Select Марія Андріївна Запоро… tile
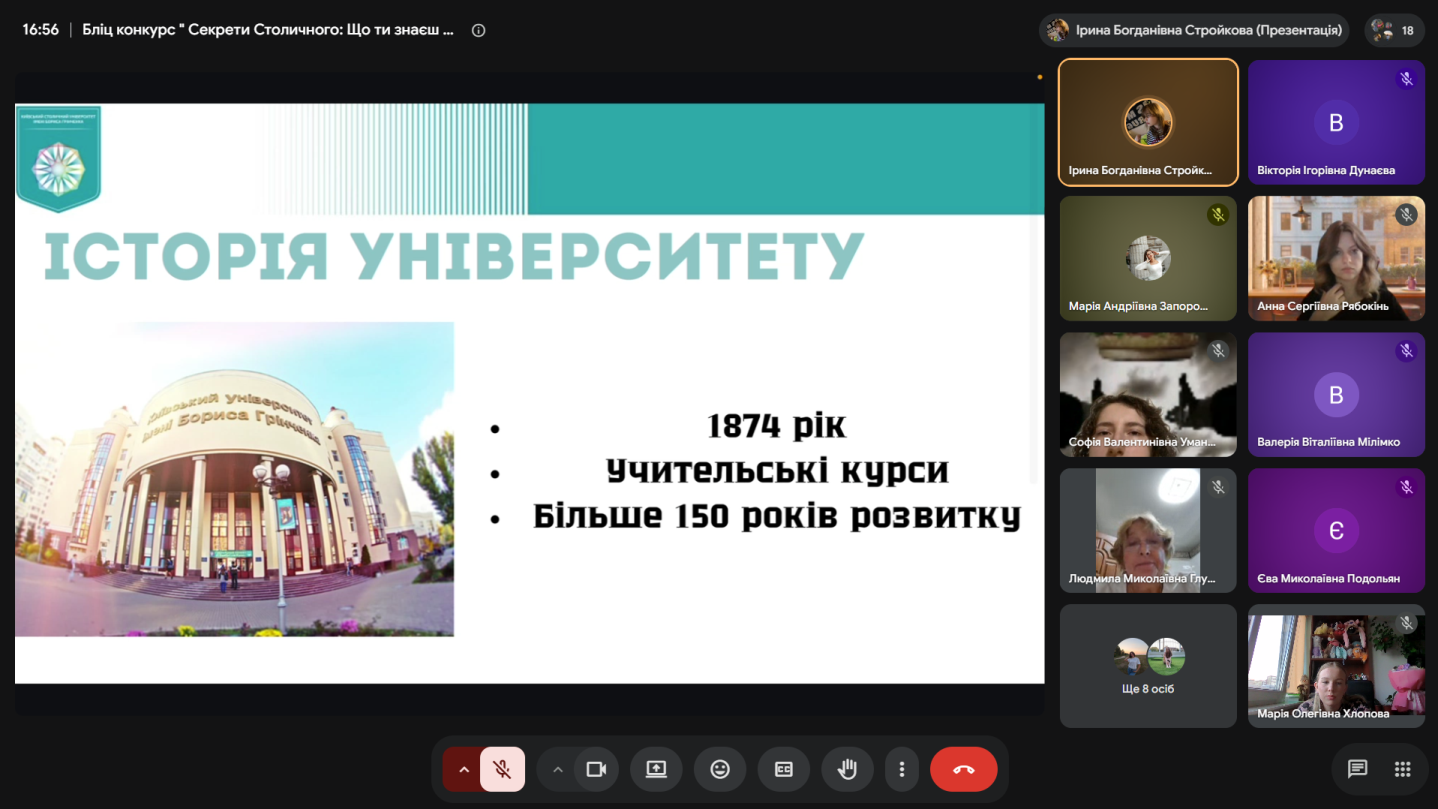 [1148, 258]
